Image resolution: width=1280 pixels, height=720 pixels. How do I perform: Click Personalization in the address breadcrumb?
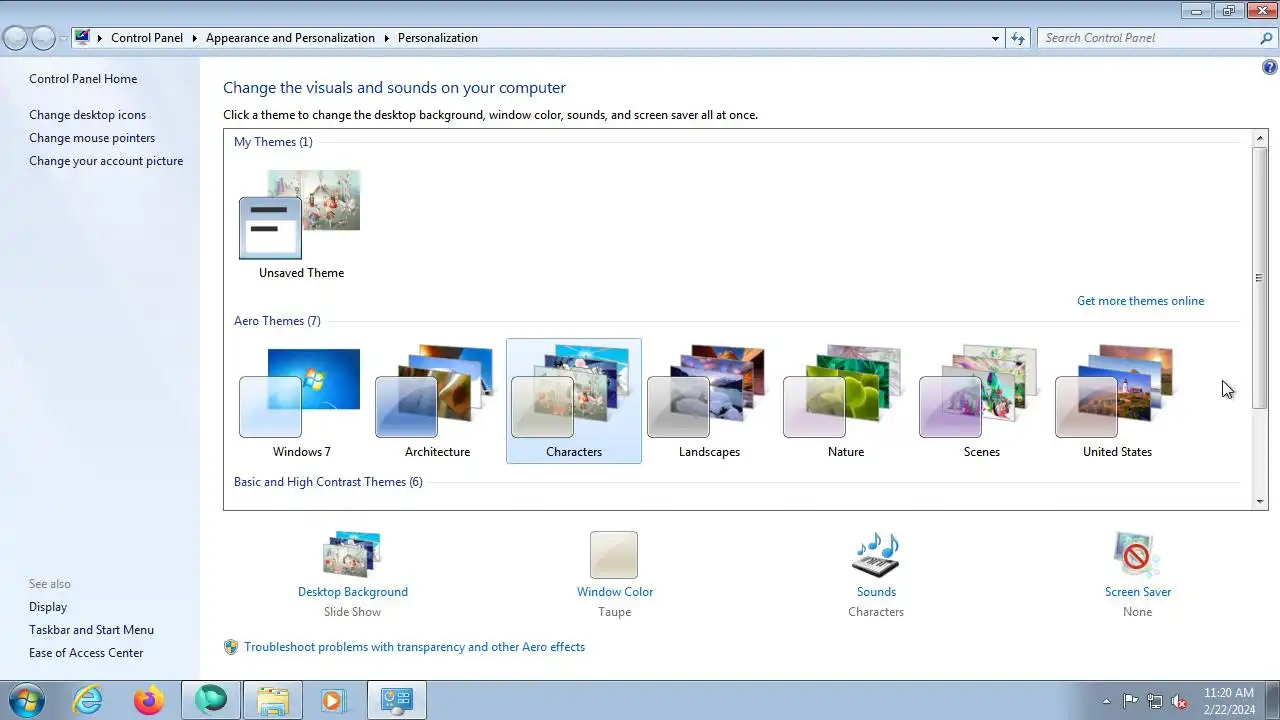438,38
